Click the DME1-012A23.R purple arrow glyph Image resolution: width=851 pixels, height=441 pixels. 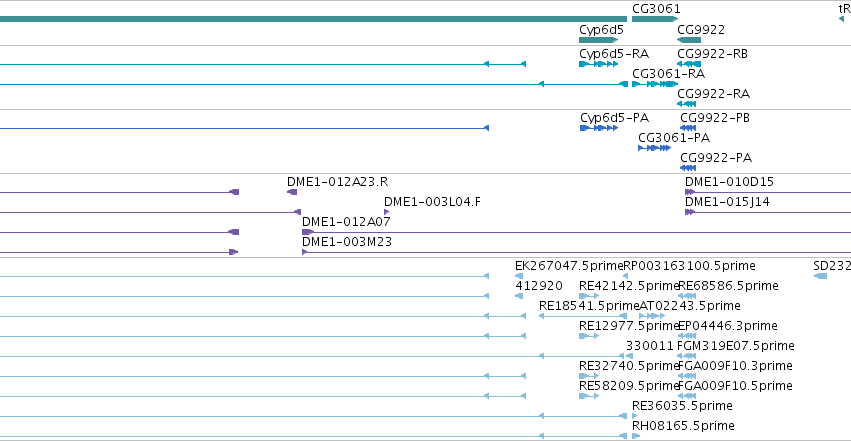click(292, 192)
